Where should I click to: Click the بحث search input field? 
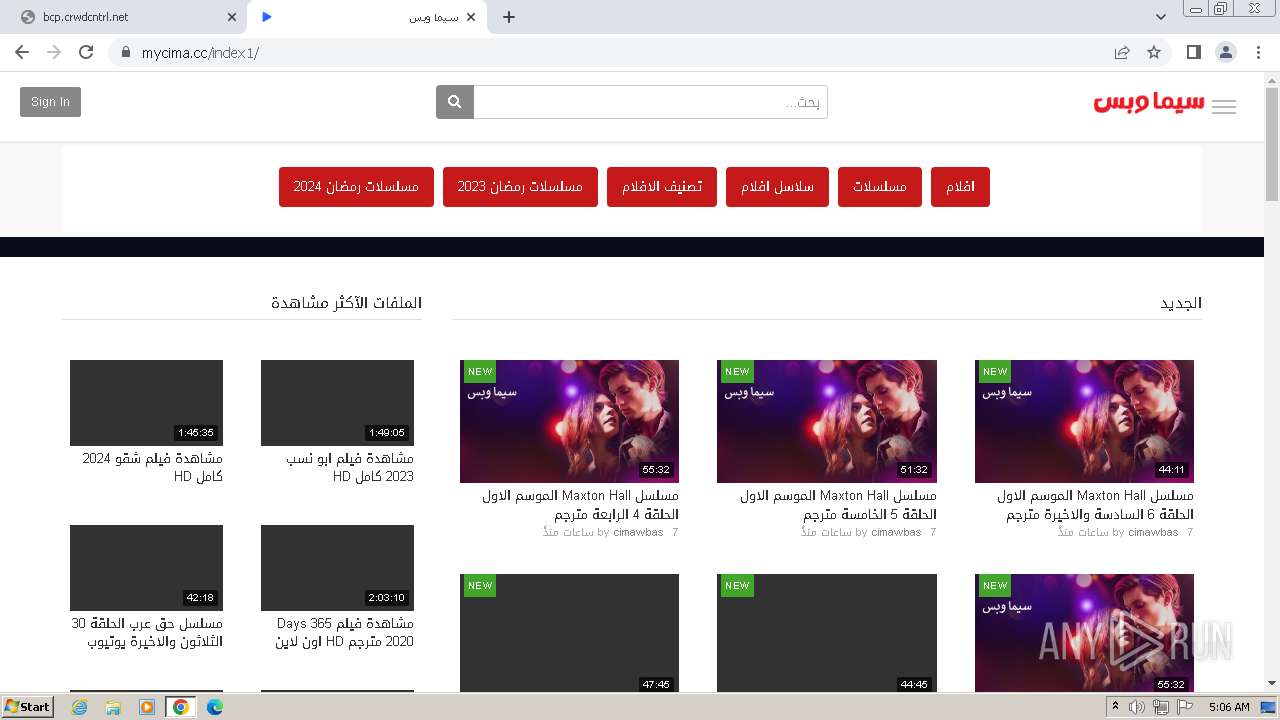coord(650,102)
